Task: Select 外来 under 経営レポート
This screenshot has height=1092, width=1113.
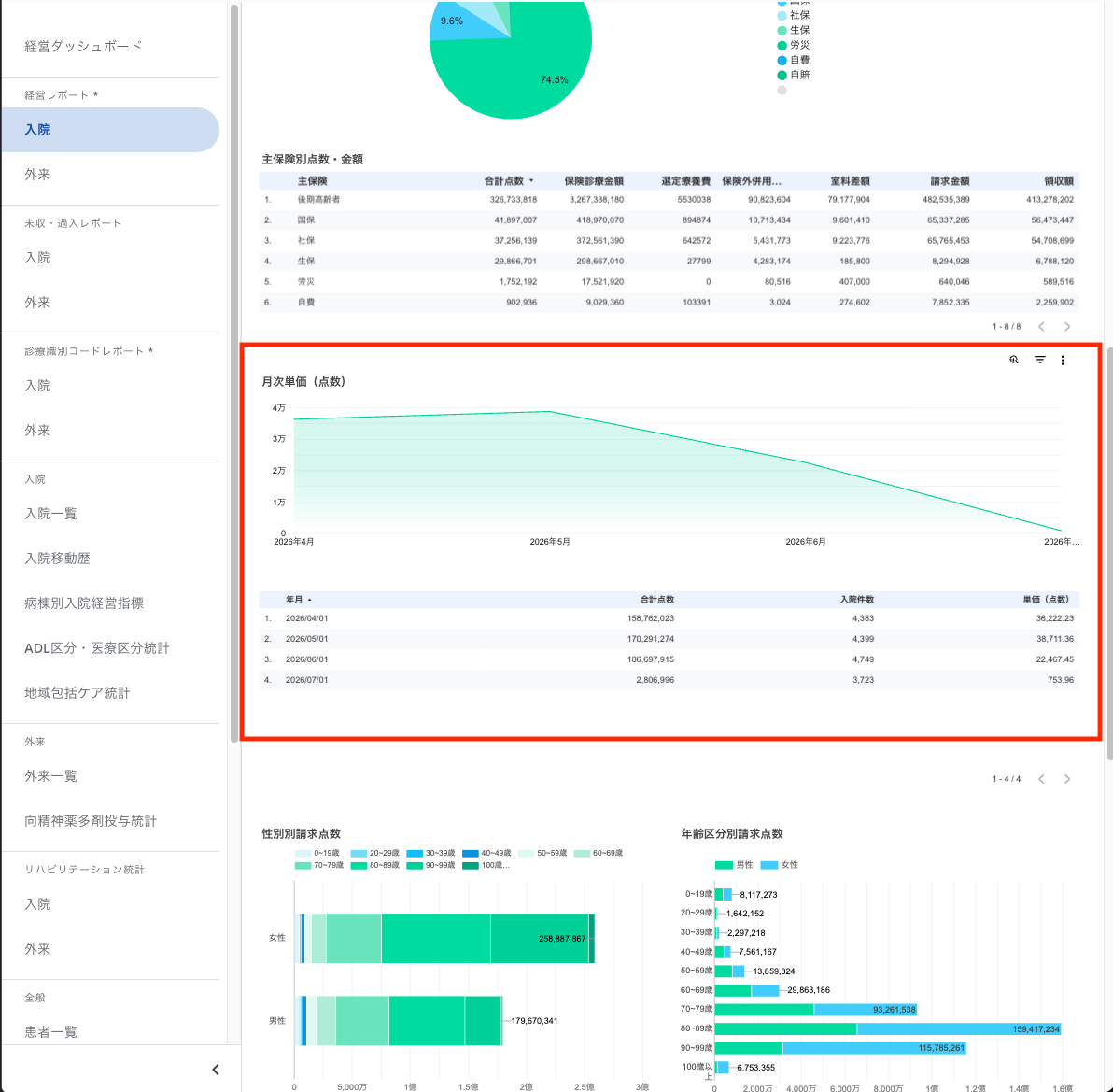Action: (x=37, y=175)
